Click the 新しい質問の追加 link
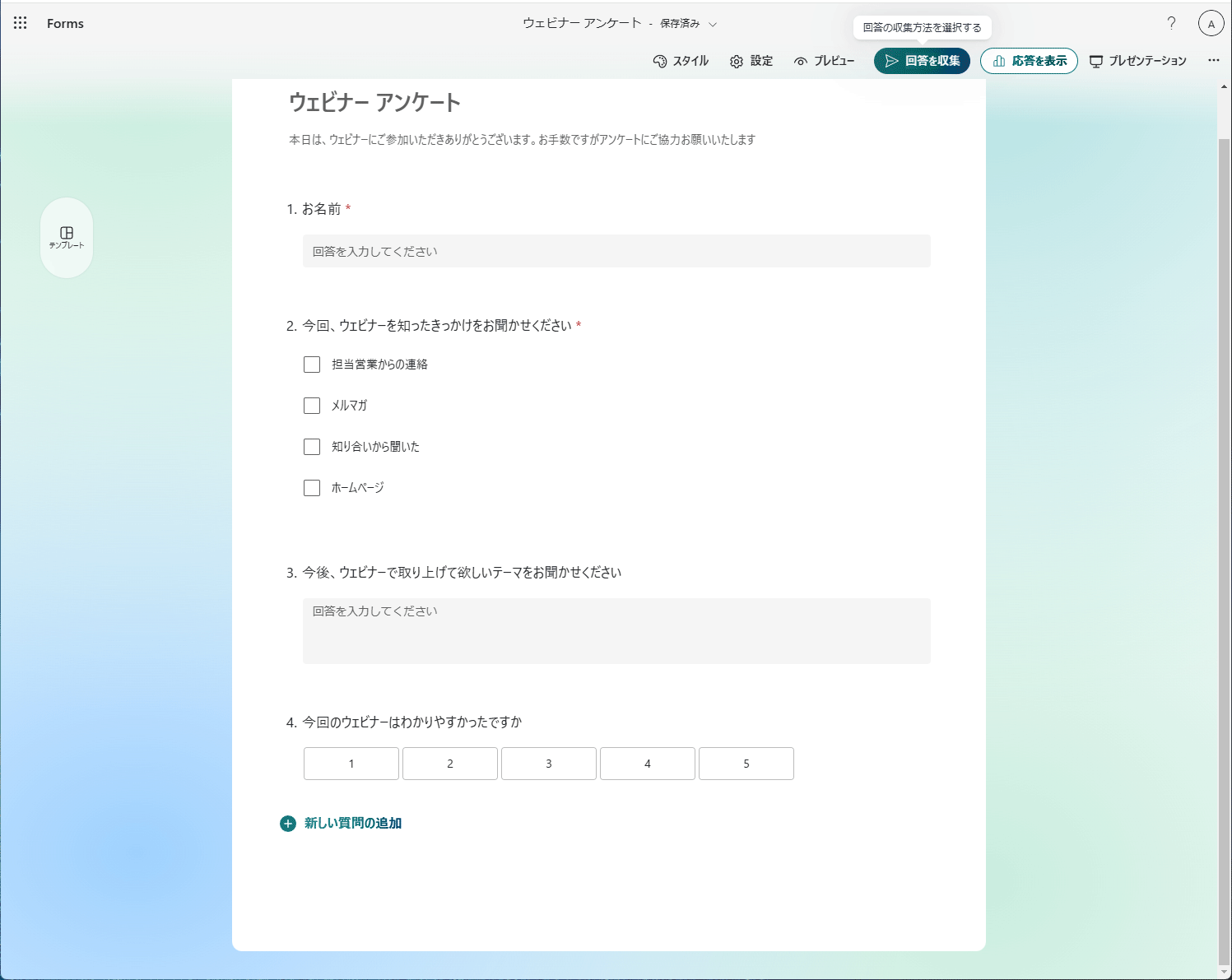1232x980 pixels. tap(351, 822)
